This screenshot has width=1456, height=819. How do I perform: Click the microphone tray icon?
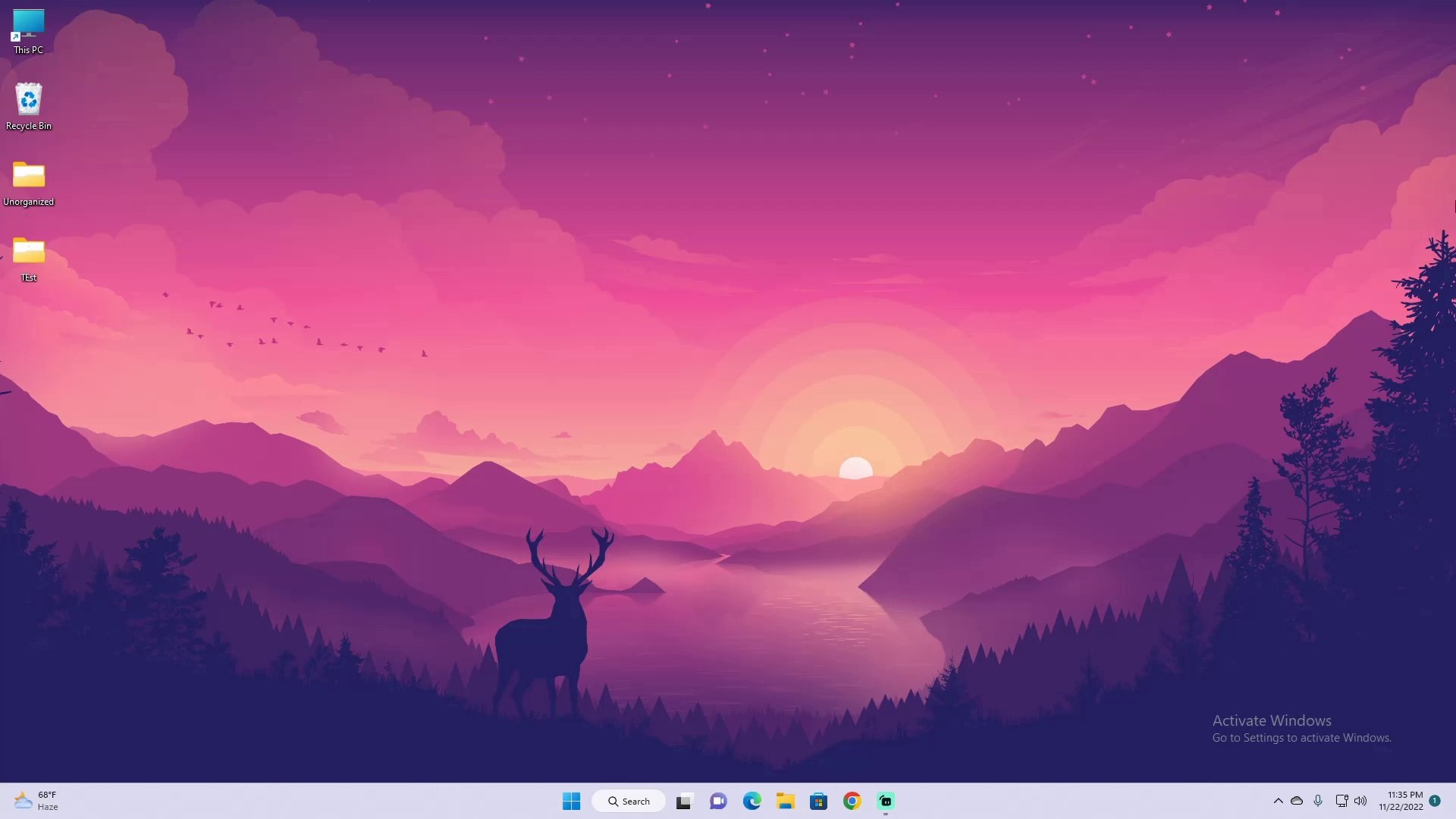click(x=1318, y=801)
